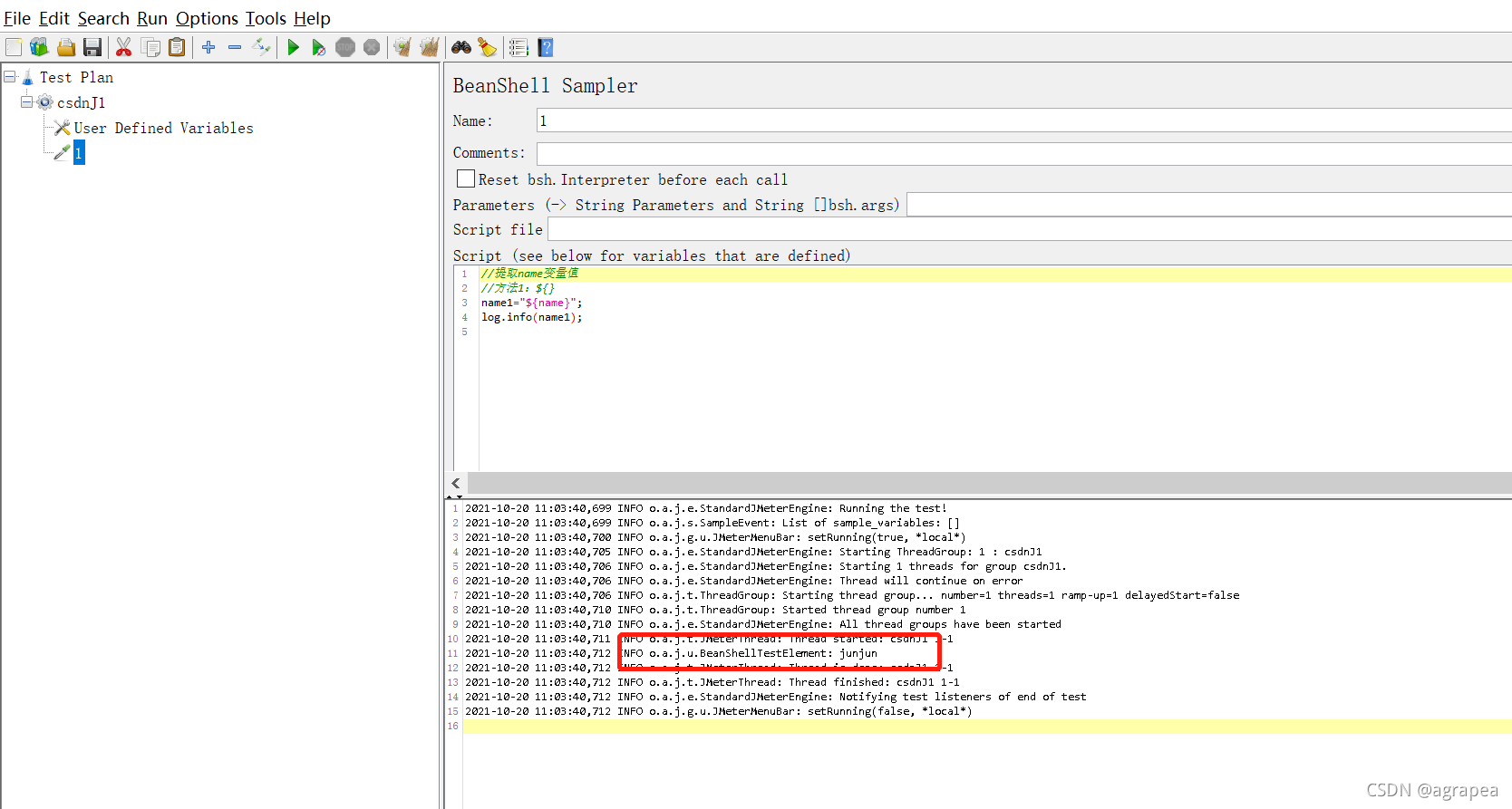Click the New test plan icon

(14, 47)
